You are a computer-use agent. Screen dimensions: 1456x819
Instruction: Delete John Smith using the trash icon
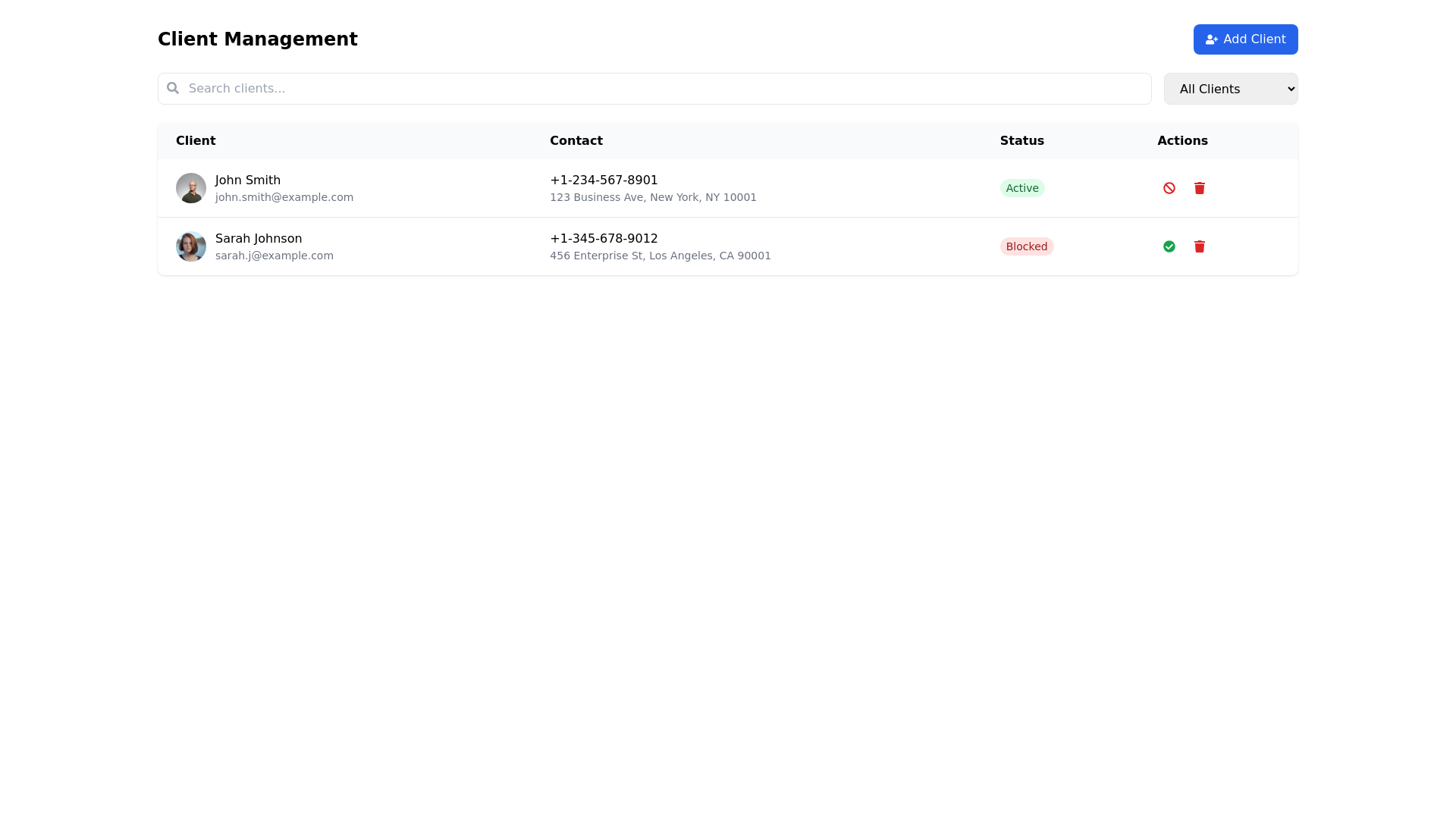pos(1200,187)
